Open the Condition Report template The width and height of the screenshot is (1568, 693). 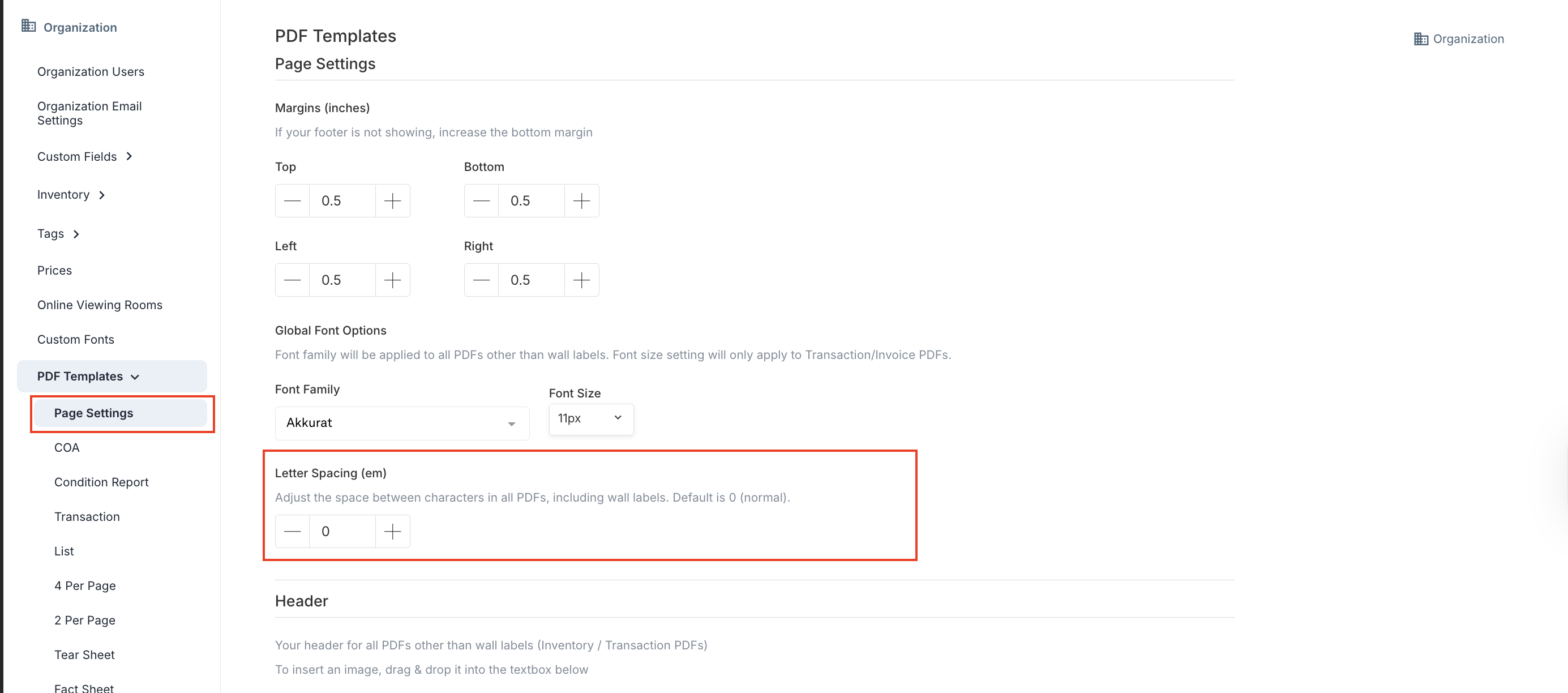click(x=101, y=482)
